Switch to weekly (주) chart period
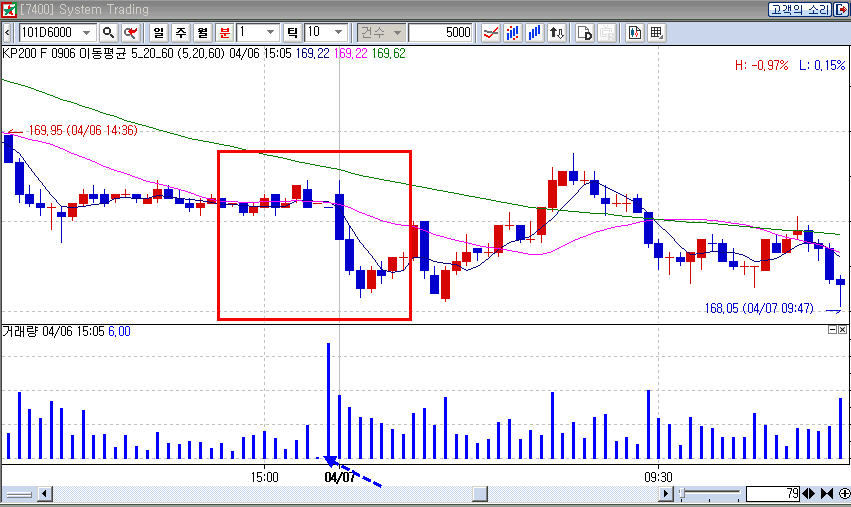The image size is (851, 507). pos(180,33)
